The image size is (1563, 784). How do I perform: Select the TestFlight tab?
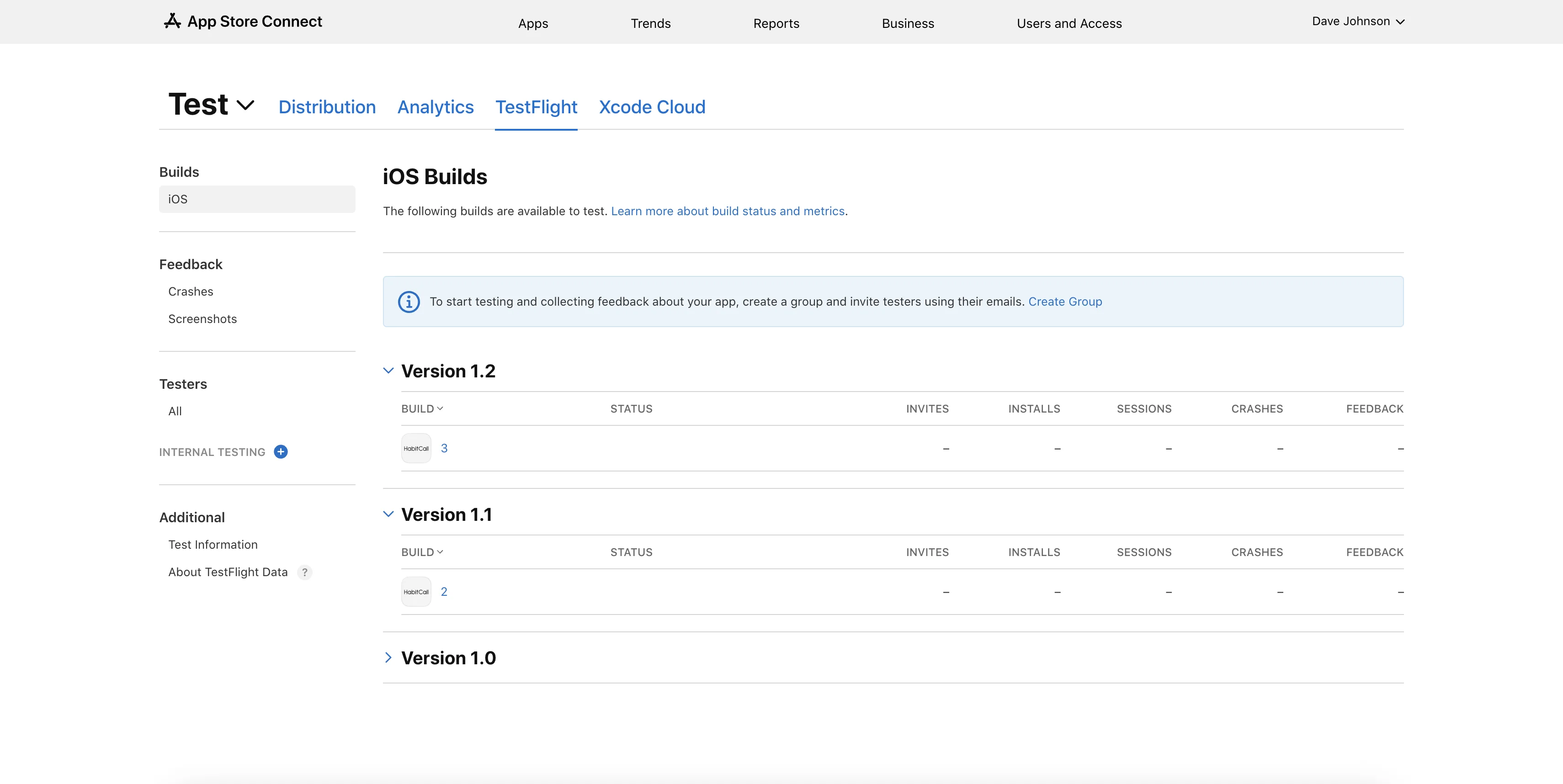(537, 107)
